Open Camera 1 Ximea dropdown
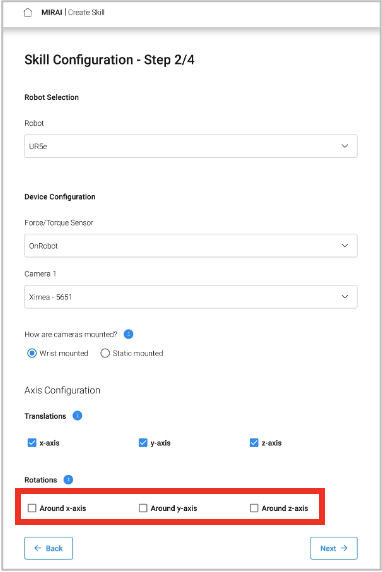Viewport: 382px width, 572px height. (191, 297)
